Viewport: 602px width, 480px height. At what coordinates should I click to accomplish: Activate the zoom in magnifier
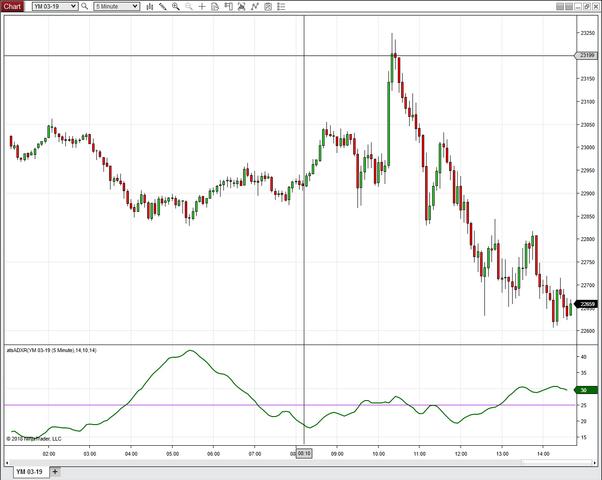tap(176, 6)
